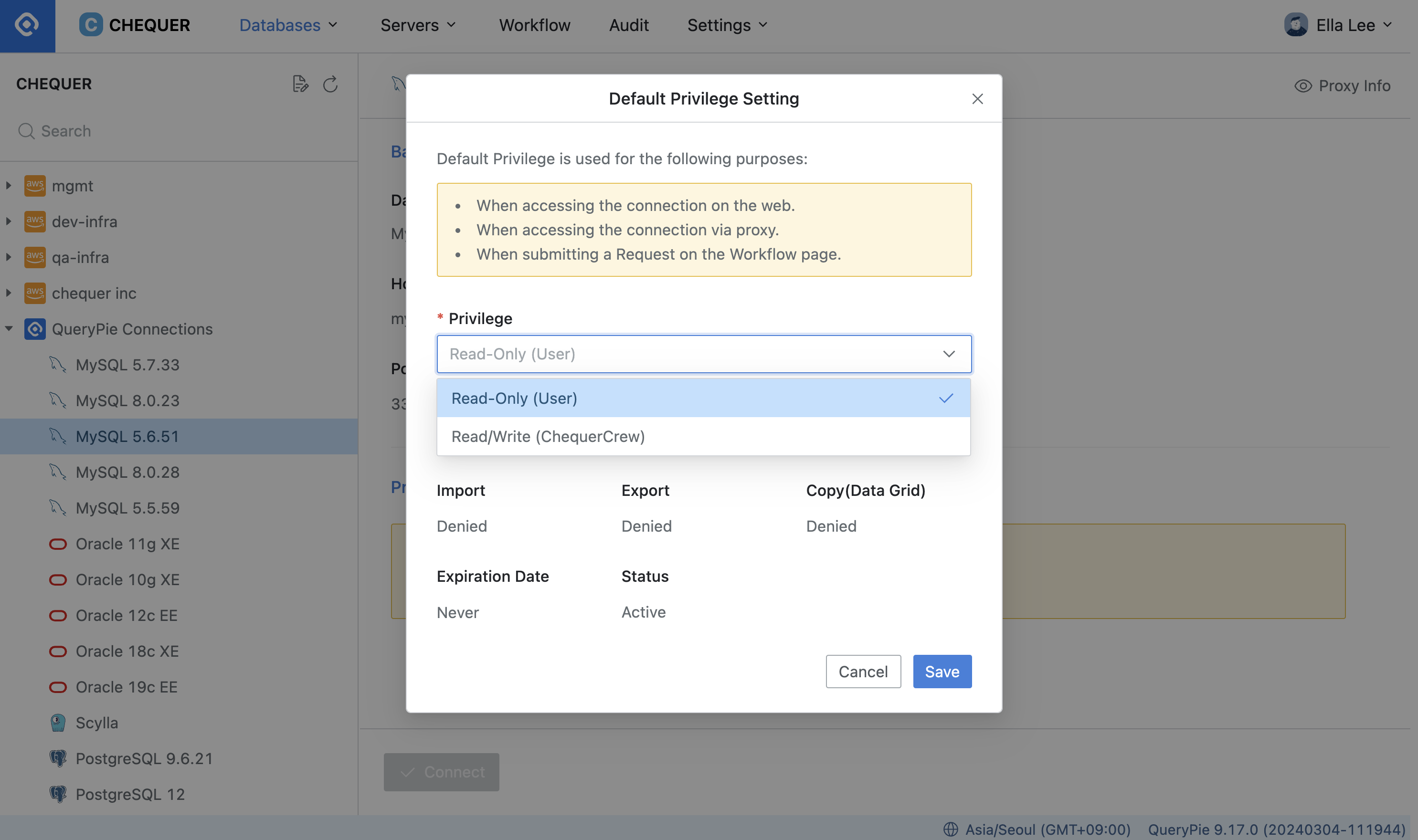Choose the Read/Write (ChequerCrew) option
This screenshot has width=1418, height=840.
[x=703, y=436]
